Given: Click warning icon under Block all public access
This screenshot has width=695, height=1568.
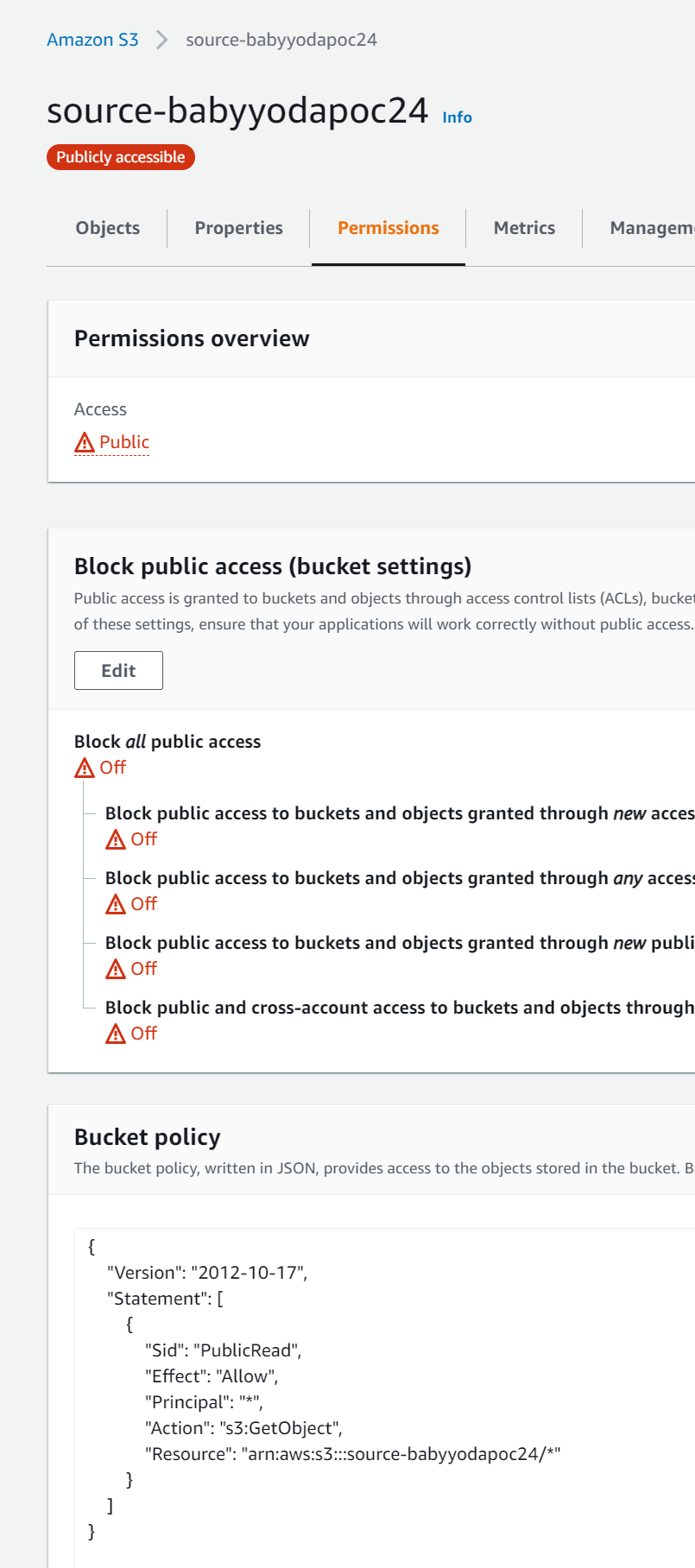Looking at the screenshot, I should (85, 768).
